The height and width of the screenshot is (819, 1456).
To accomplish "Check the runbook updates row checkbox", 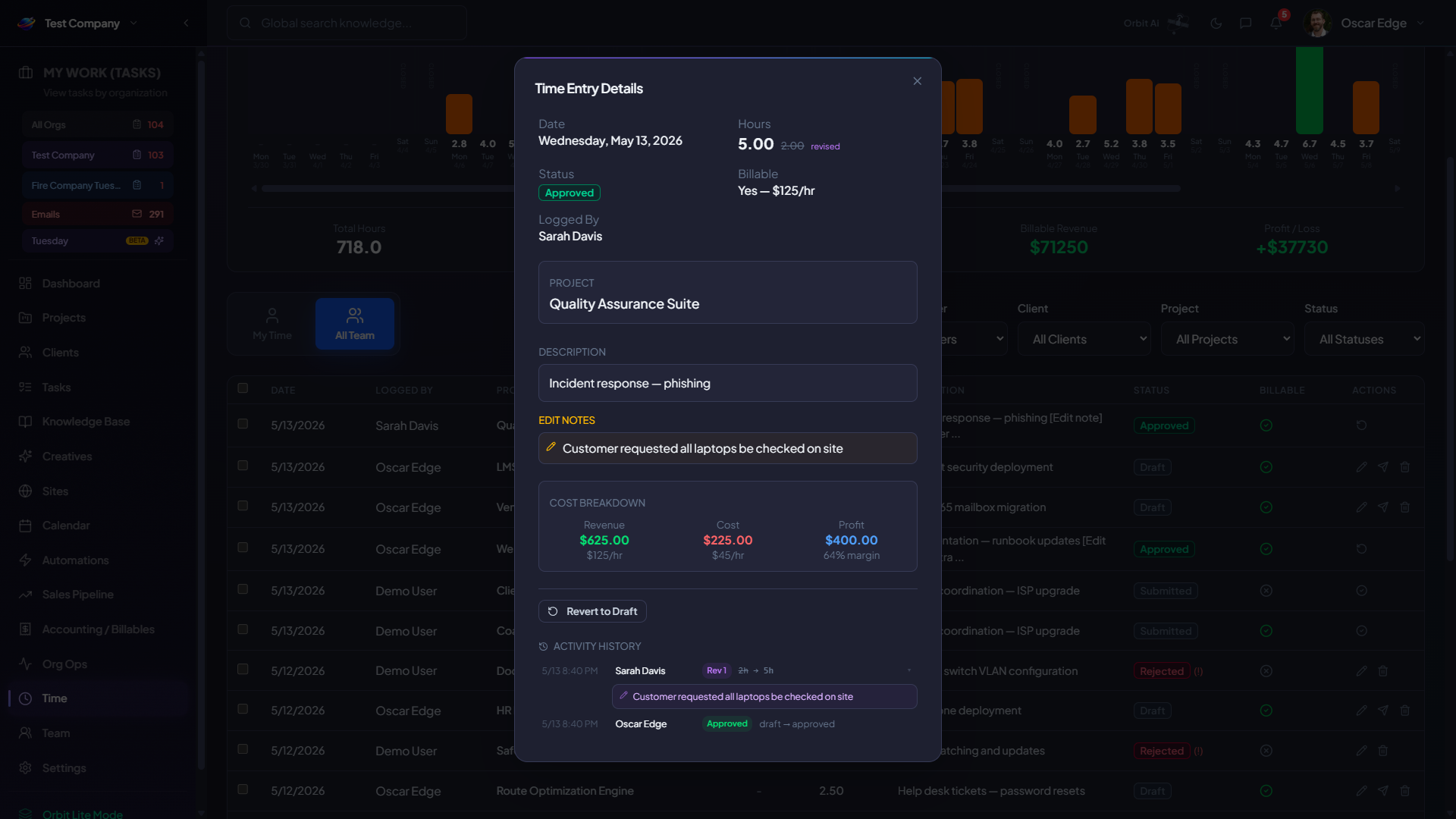I will [243, 548].
